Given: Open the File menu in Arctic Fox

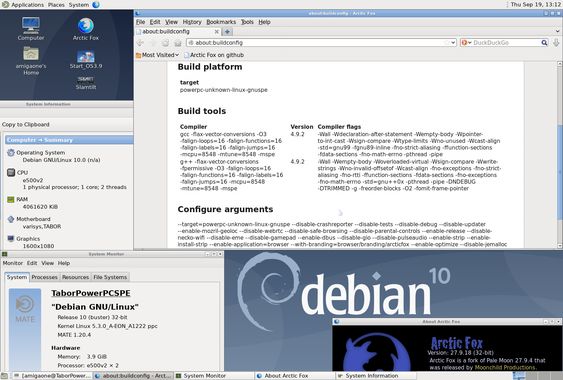Looking at the screenshot, I should (x=140, y=22).
